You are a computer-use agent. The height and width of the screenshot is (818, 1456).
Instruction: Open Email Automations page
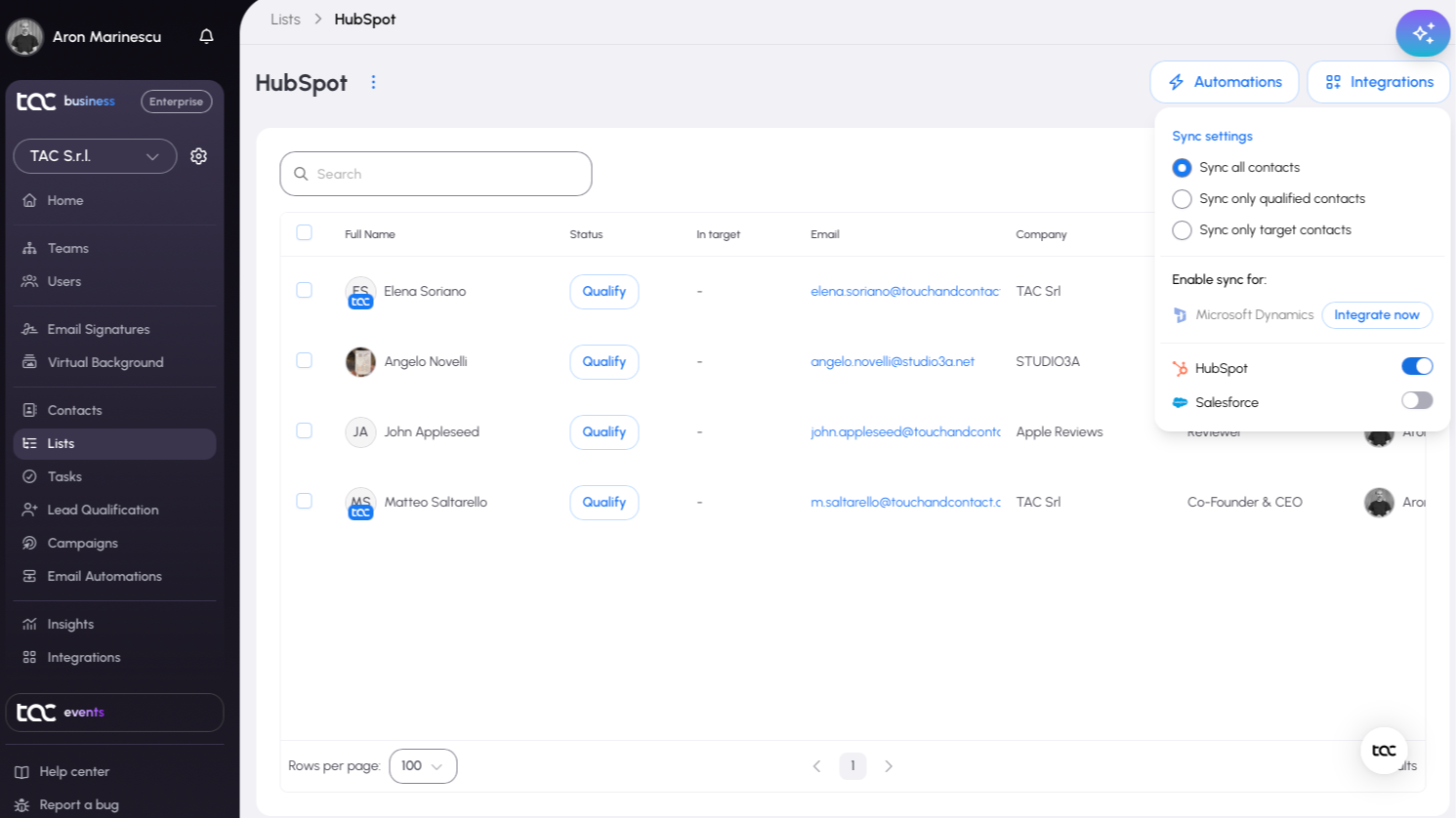[x=114, y=576]
